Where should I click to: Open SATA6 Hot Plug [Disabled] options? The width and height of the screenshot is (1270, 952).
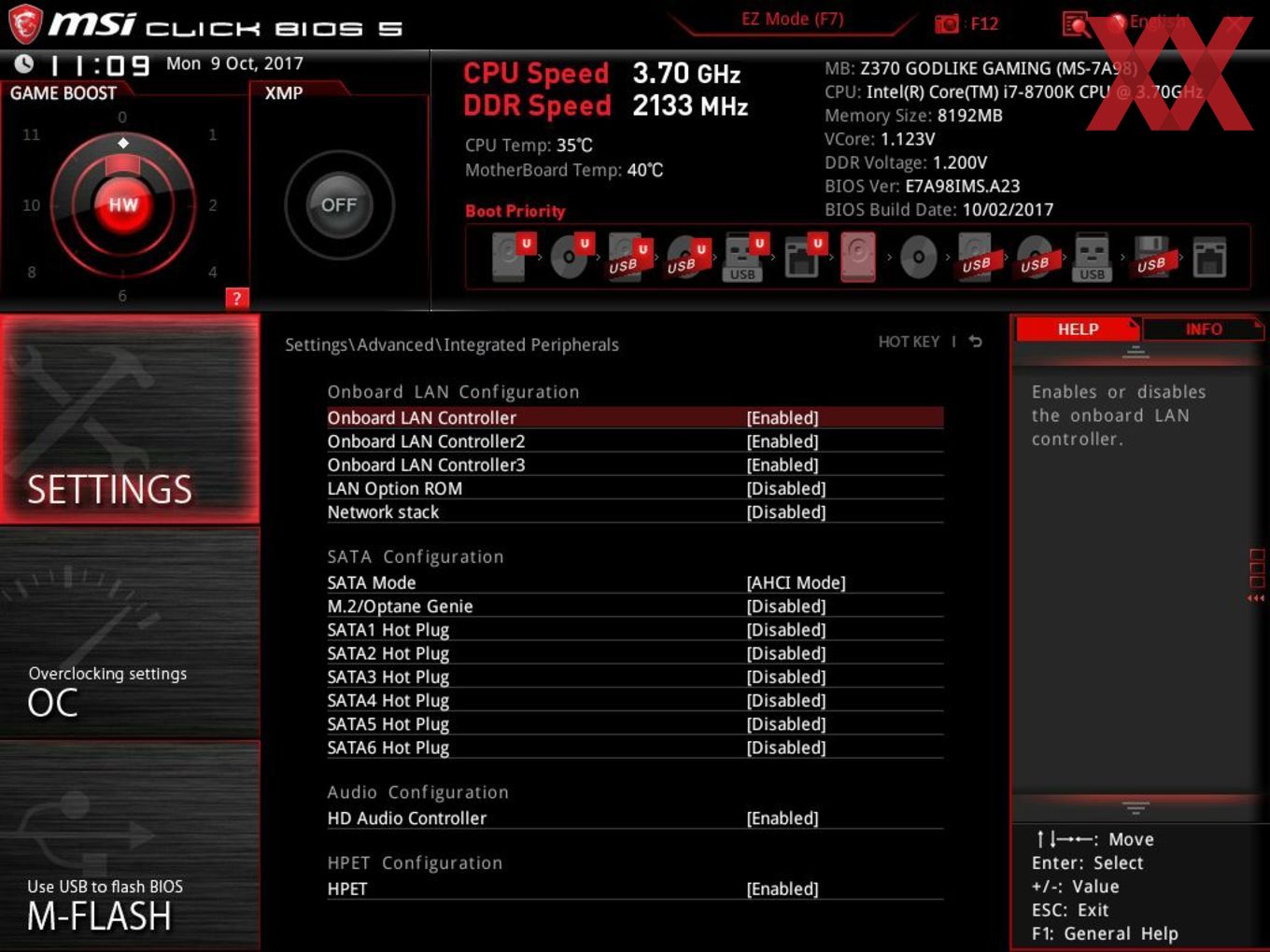pyautogui.click(x=786, y=748)
